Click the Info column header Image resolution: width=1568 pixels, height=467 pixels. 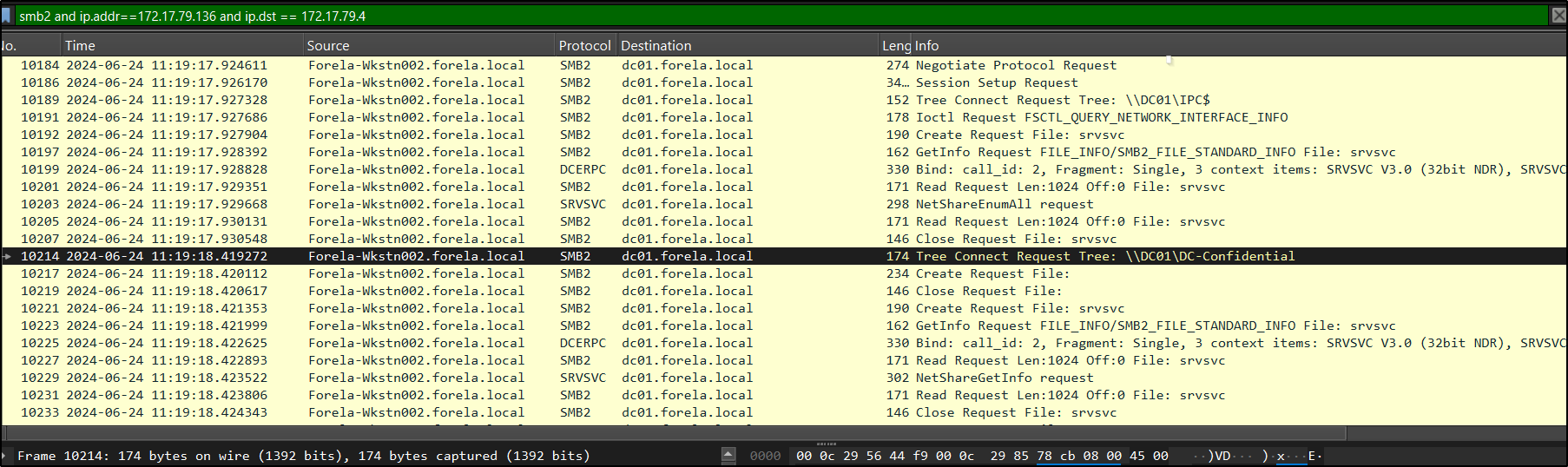[x=926, y=45]
